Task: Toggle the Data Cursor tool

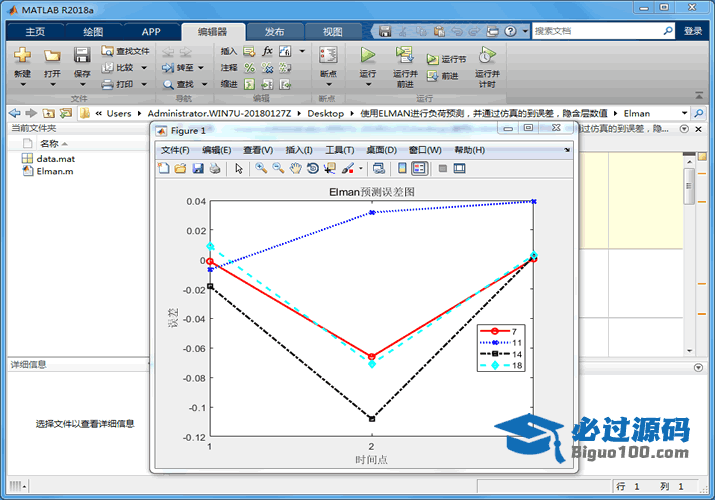Action: point(330,168)
